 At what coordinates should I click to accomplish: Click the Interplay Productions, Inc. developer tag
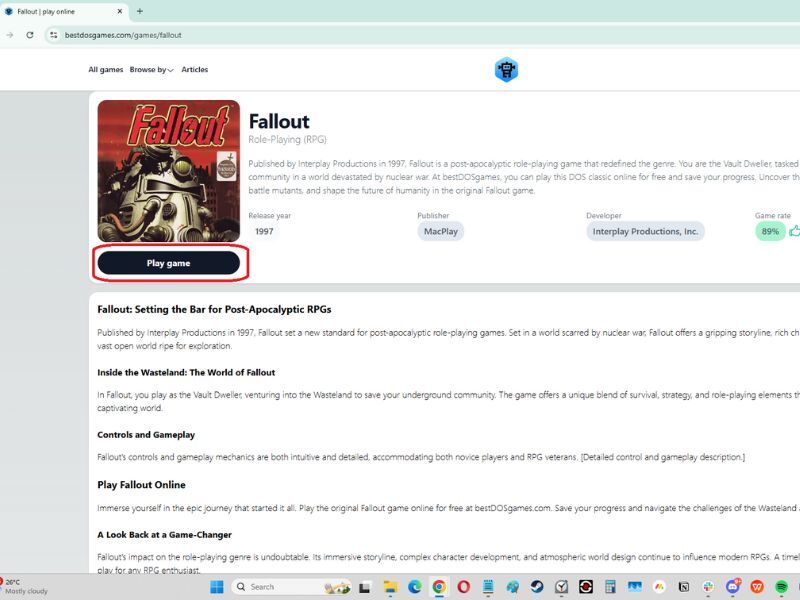click(x=645, y=231)
